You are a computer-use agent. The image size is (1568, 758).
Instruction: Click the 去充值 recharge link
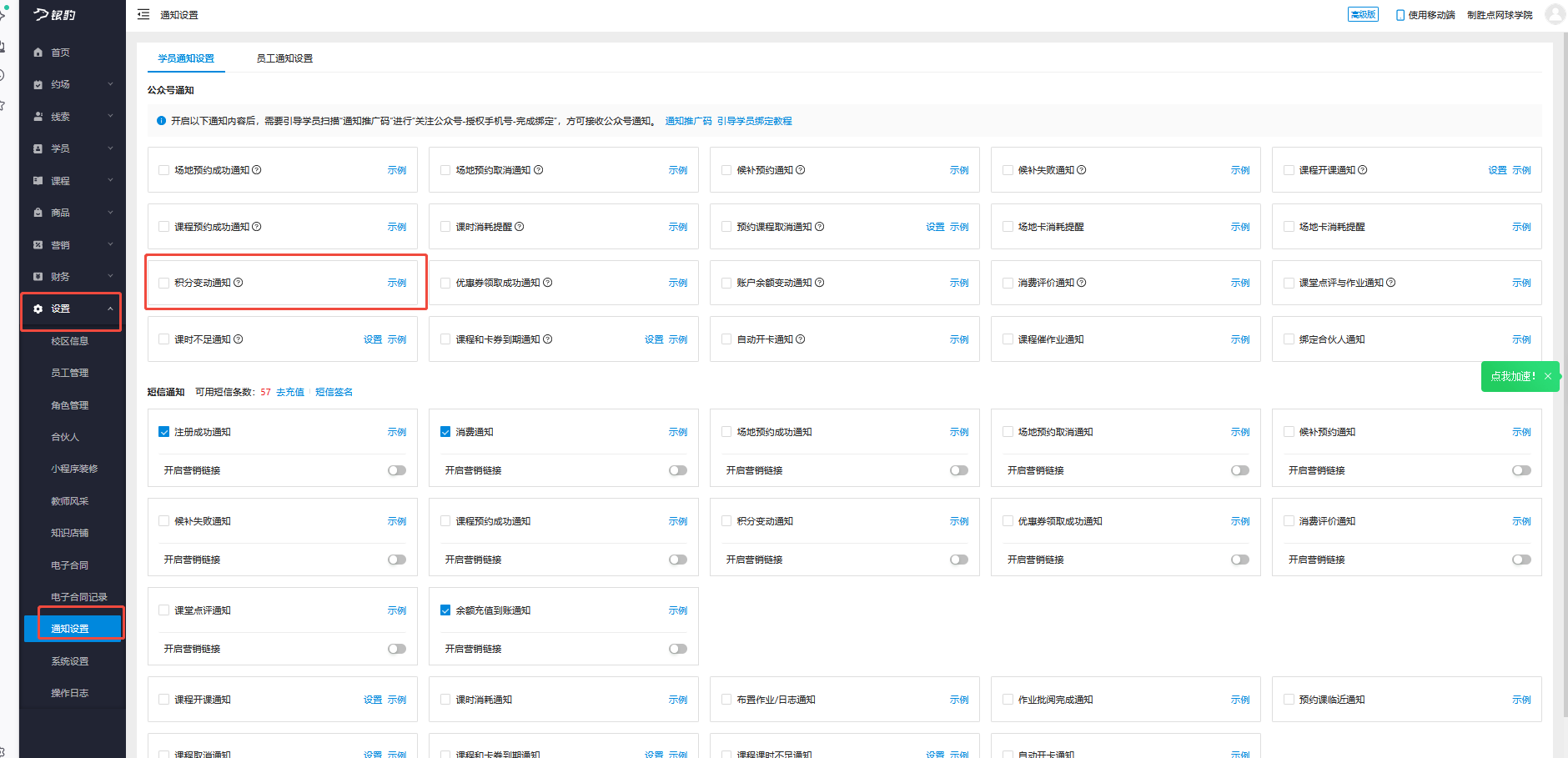coord(289,392)
